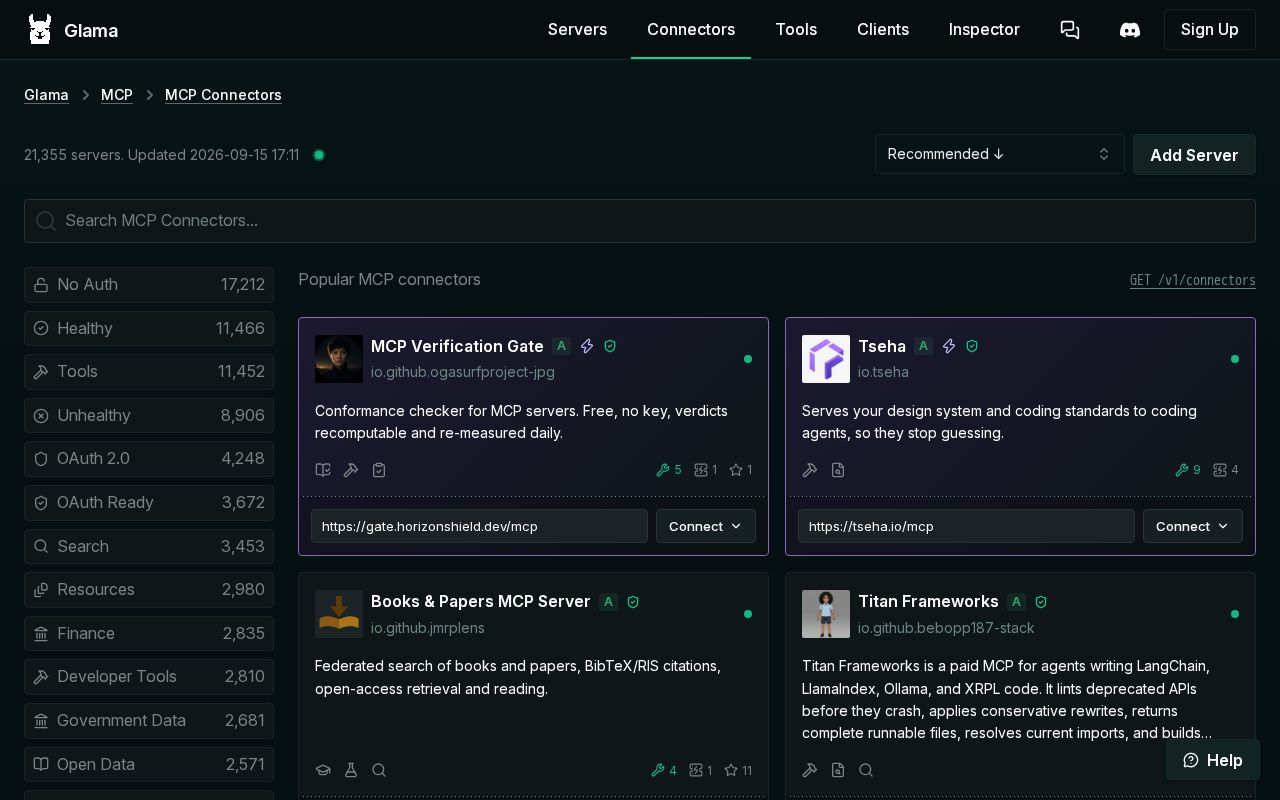Open the Inspector tab
1280x800 pixels.
(x=984, y=30)
